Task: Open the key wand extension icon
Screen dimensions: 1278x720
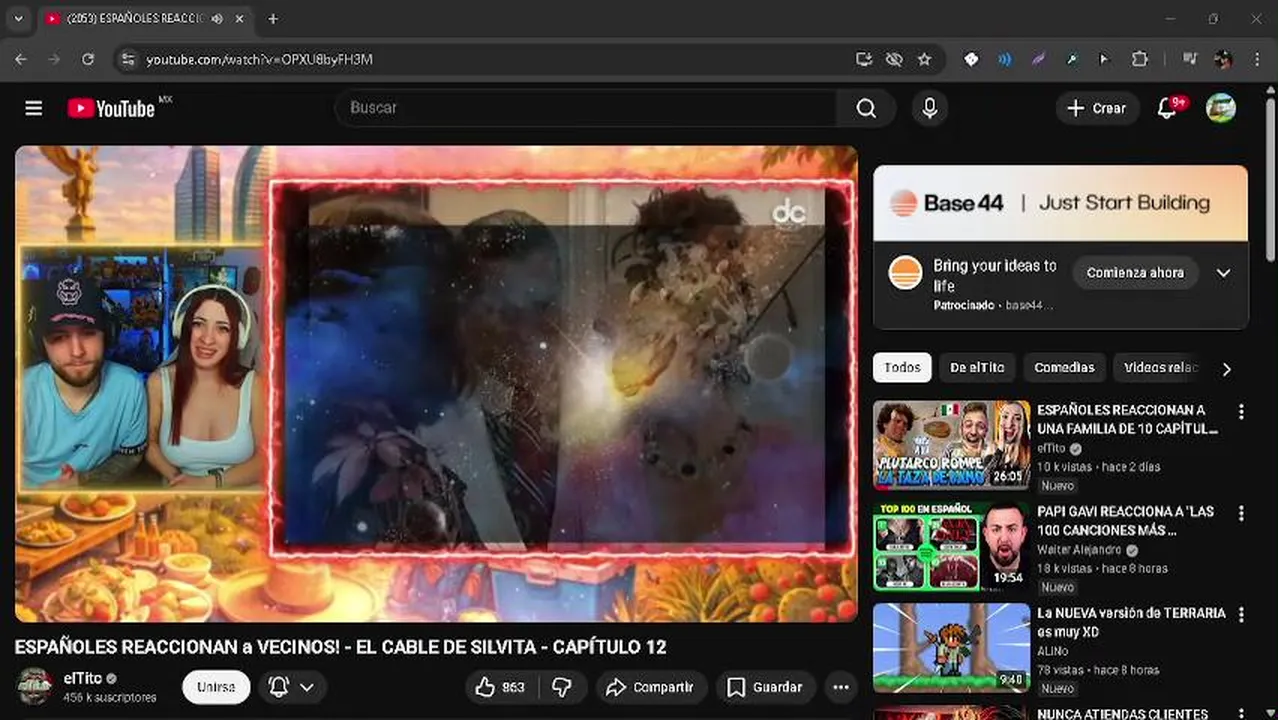Action: (1071, 59)
